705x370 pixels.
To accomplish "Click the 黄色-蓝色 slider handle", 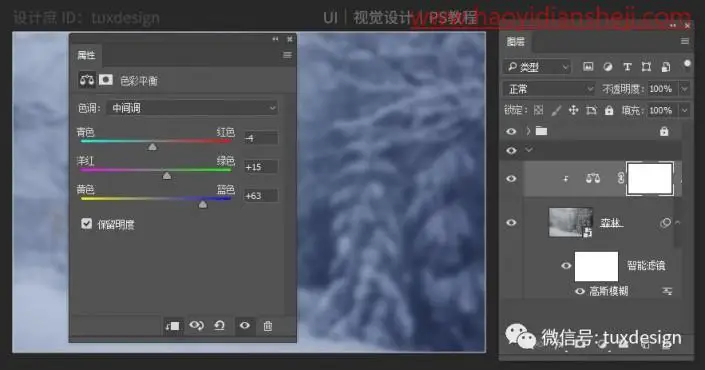I will coord(203,205).
